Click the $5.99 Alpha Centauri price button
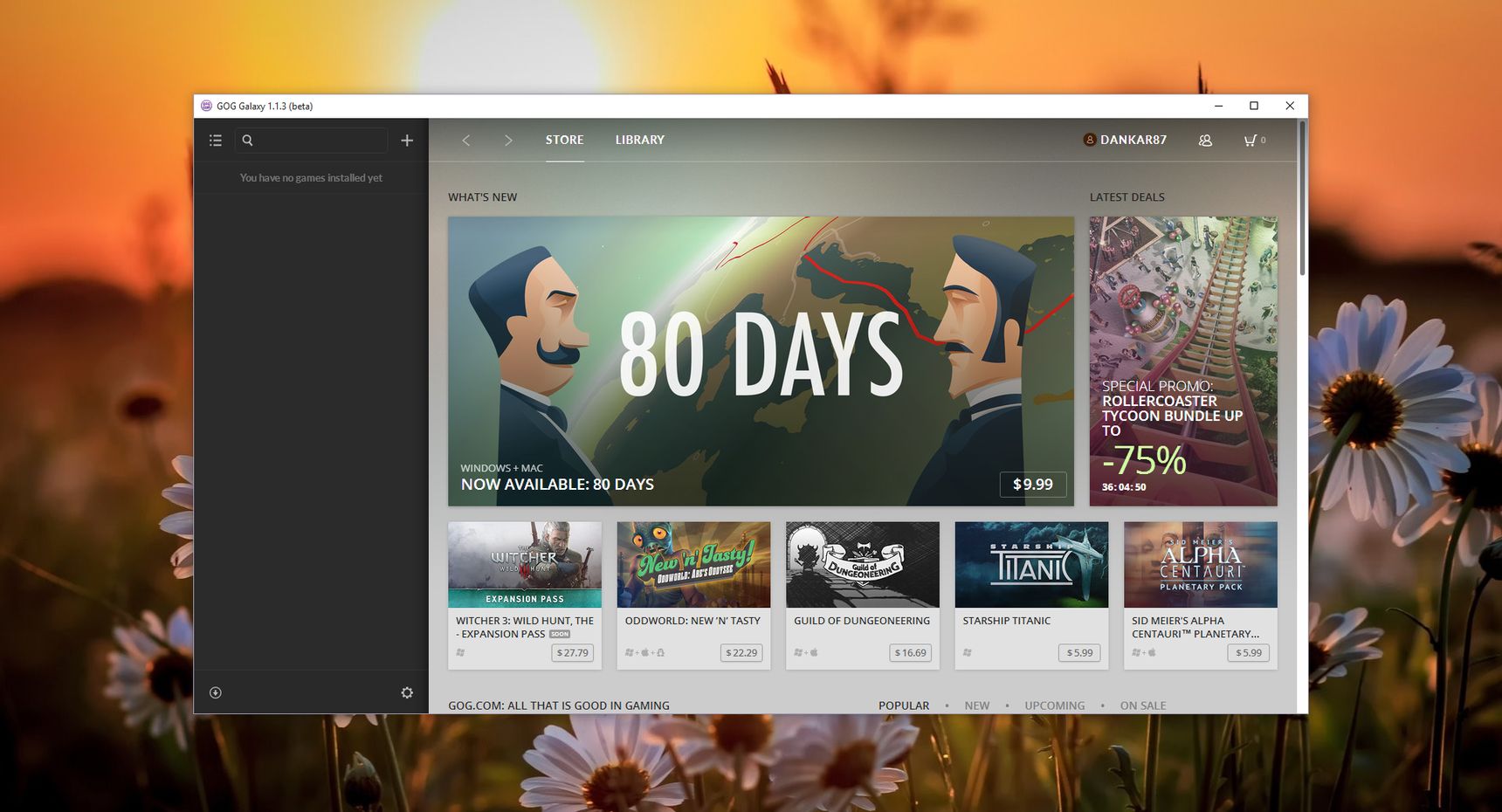The image size is (1502, 812). click(x=1249, y=652)
